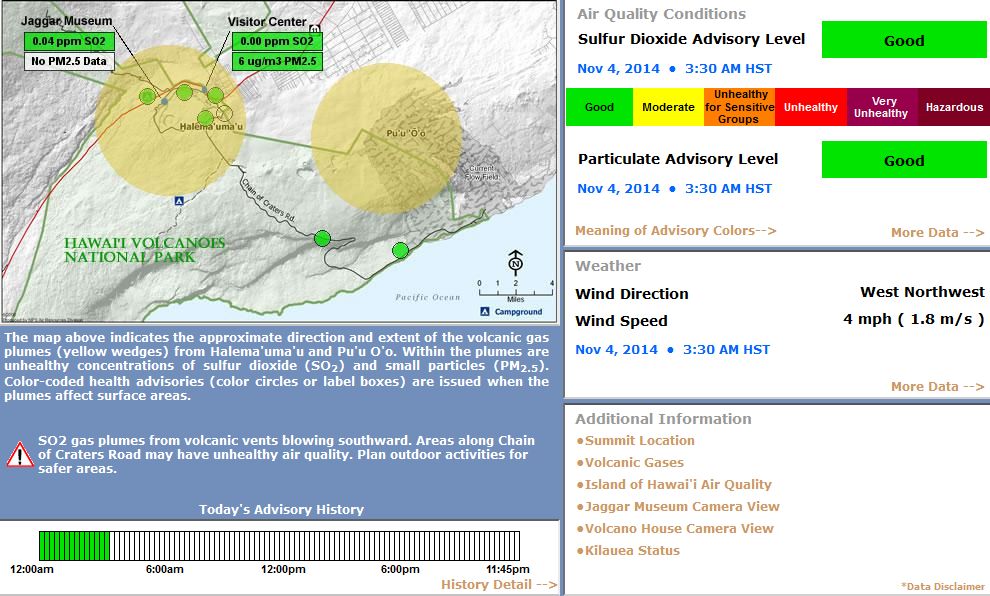Click the Weather section heading
The height and width of the screenshot is (596, 990).
coord(608,266)
